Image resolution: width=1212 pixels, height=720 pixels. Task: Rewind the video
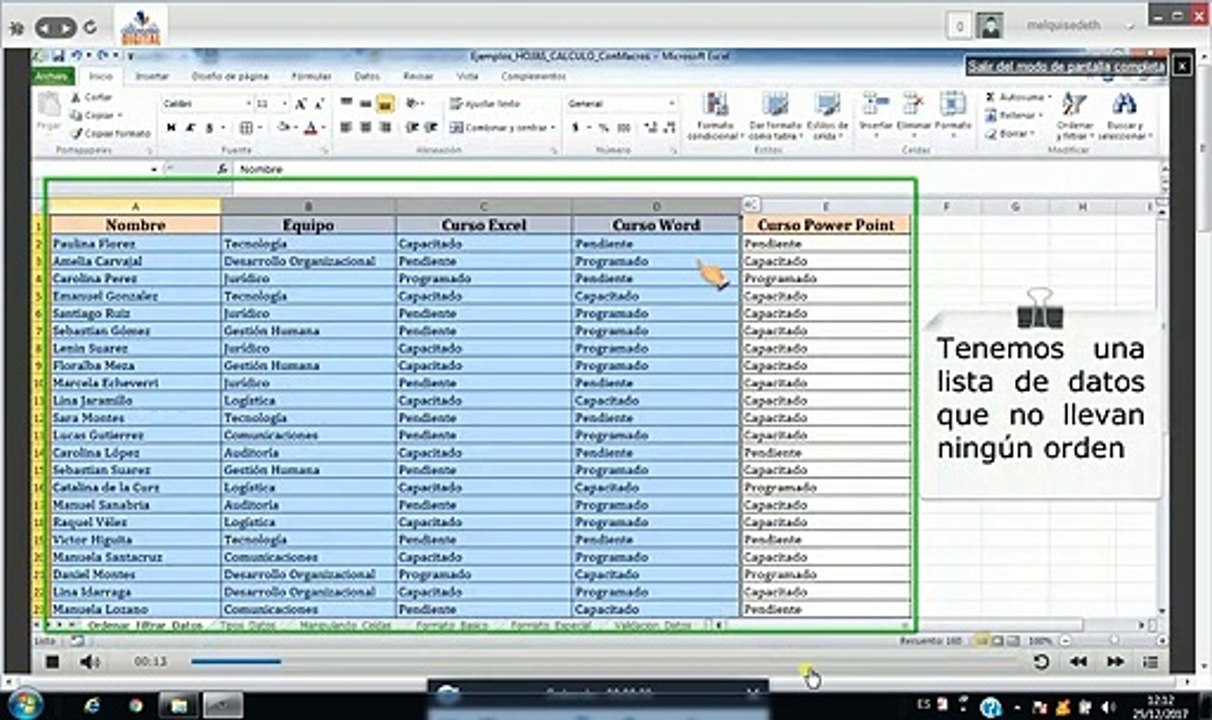tap(1078, 661)
